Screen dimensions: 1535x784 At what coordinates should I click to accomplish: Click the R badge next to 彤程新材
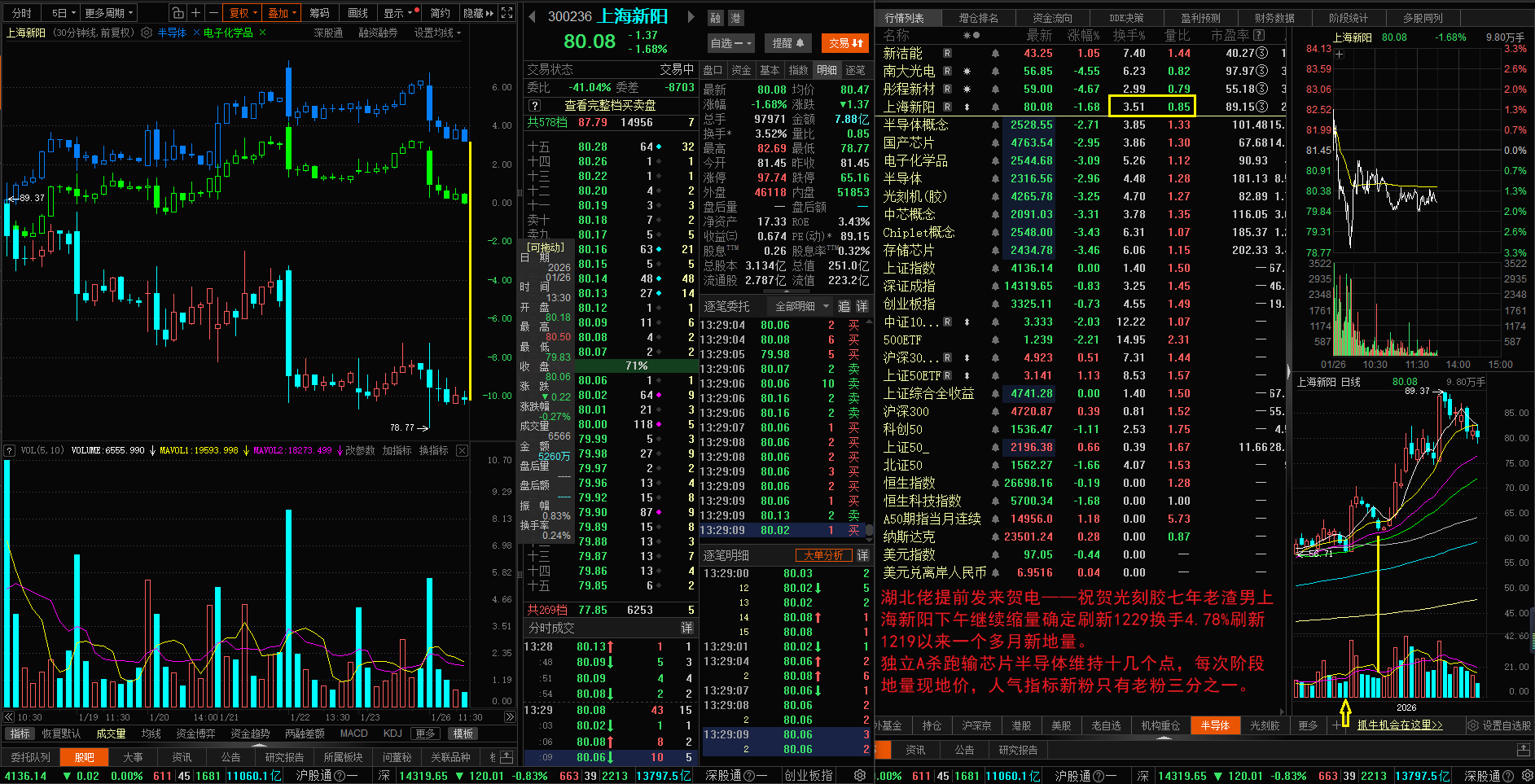point(947,89)
